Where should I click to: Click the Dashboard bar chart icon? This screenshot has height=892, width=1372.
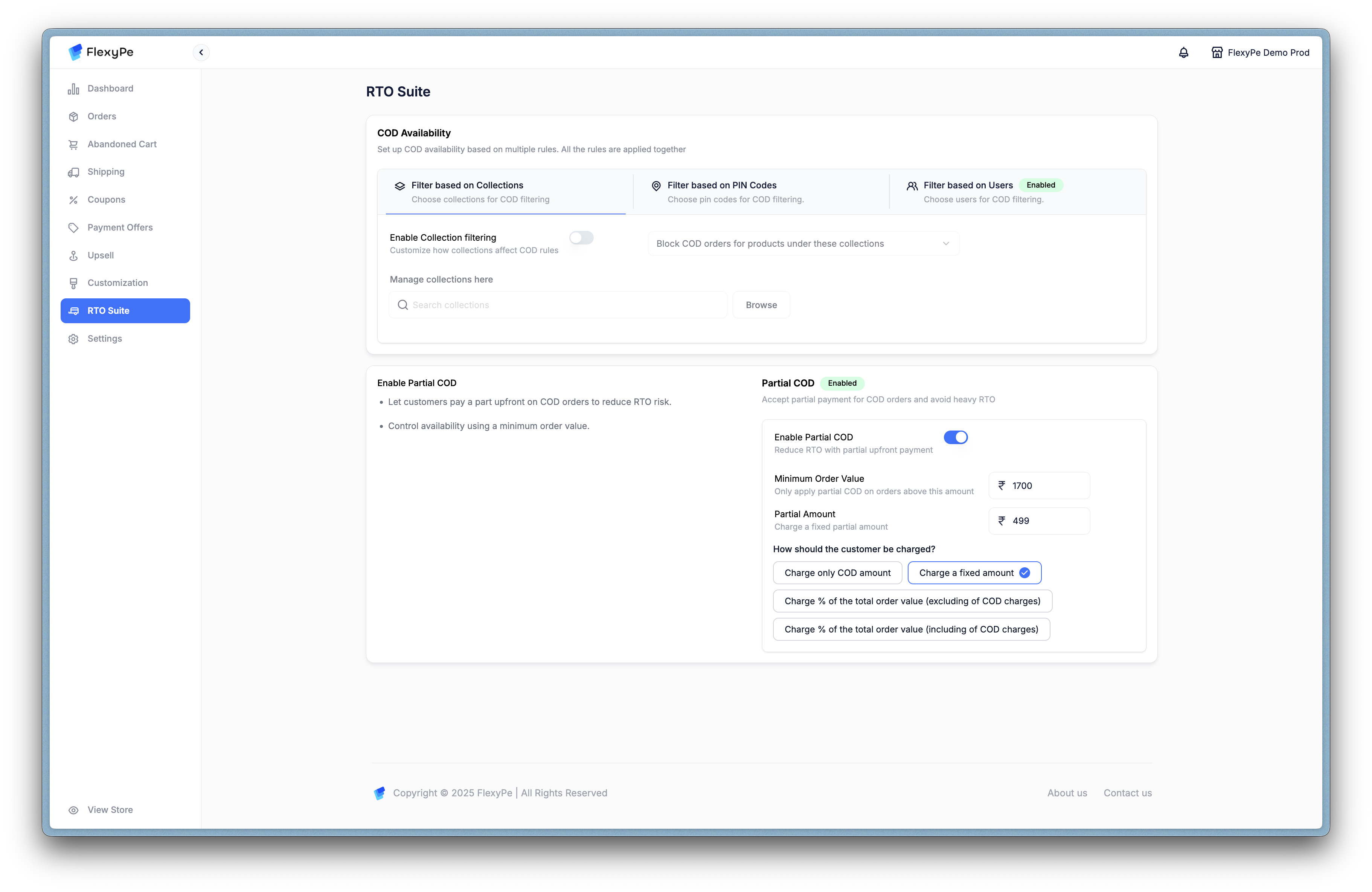[x=73, y=89]
